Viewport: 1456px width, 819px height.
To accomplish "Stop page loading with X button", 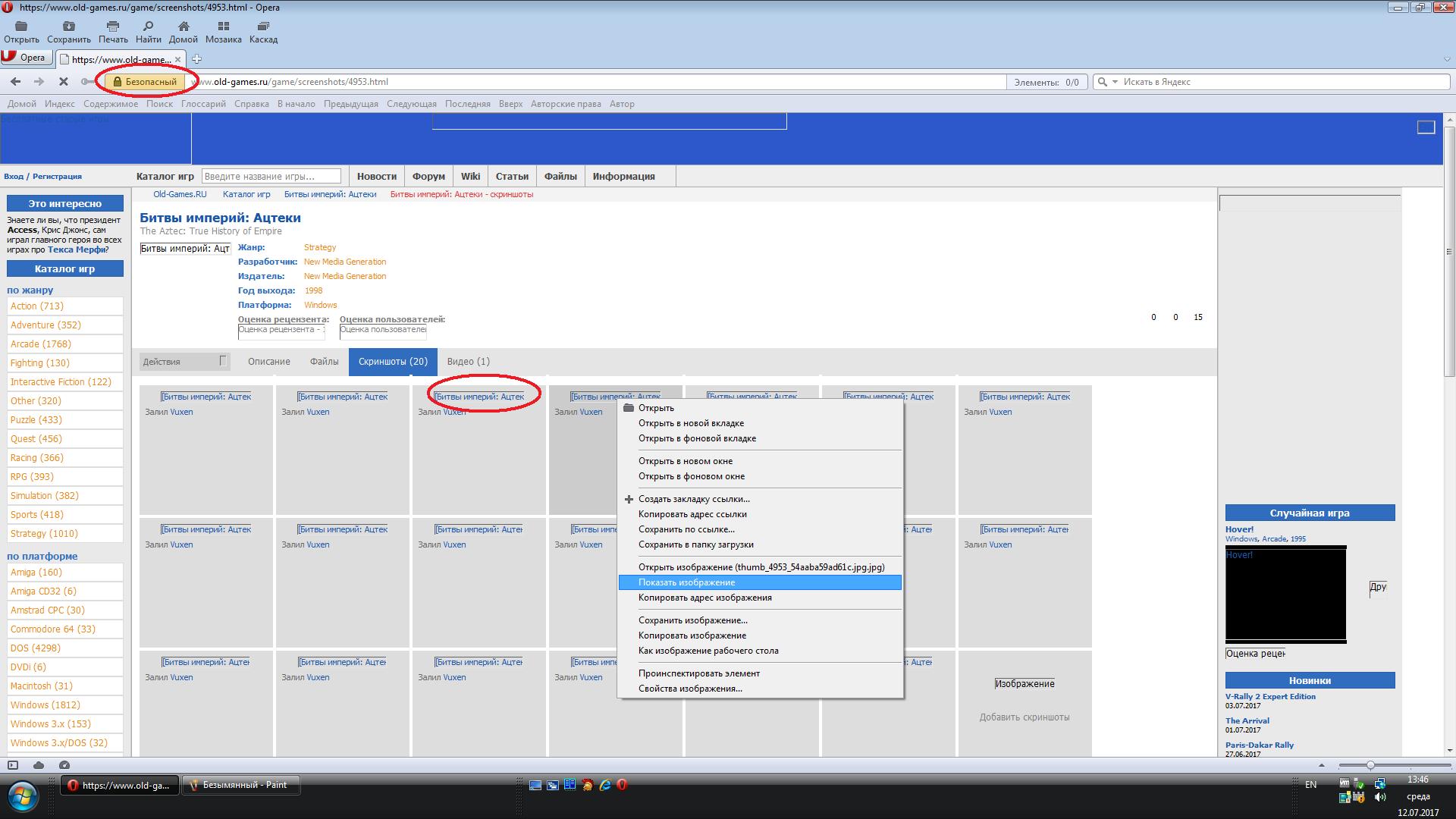I will point(64,82).
